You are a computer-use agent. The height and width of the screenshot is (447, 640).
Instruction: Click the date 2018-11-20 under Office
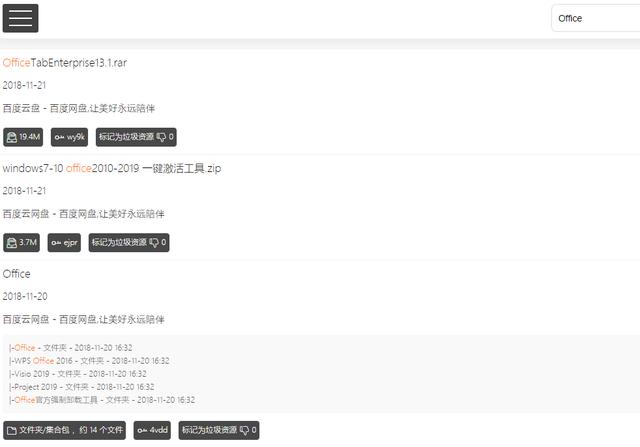(x=25, y=296)
